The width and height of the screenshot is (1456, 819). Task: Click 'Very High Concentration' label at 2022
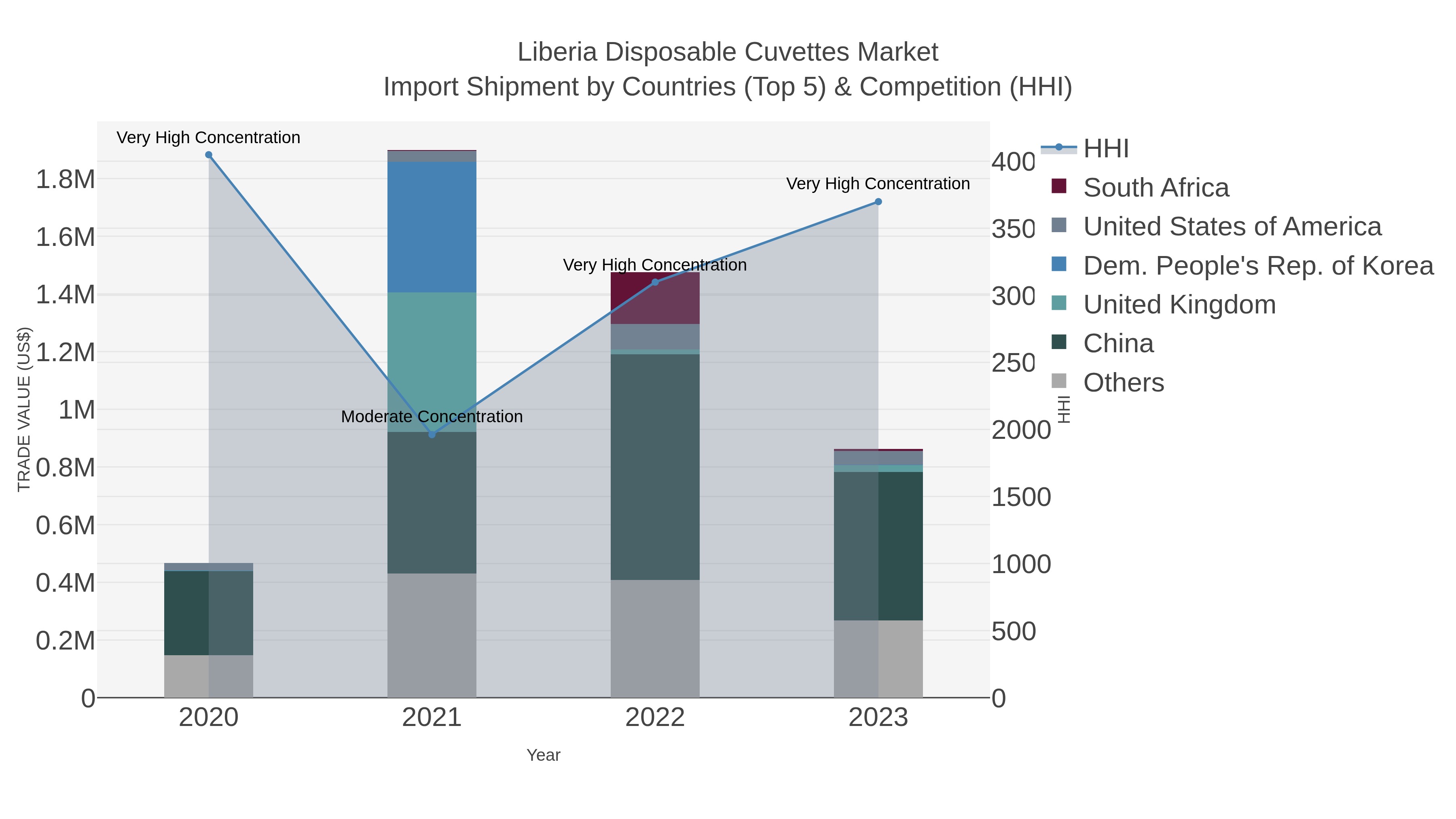pos(655,265)
